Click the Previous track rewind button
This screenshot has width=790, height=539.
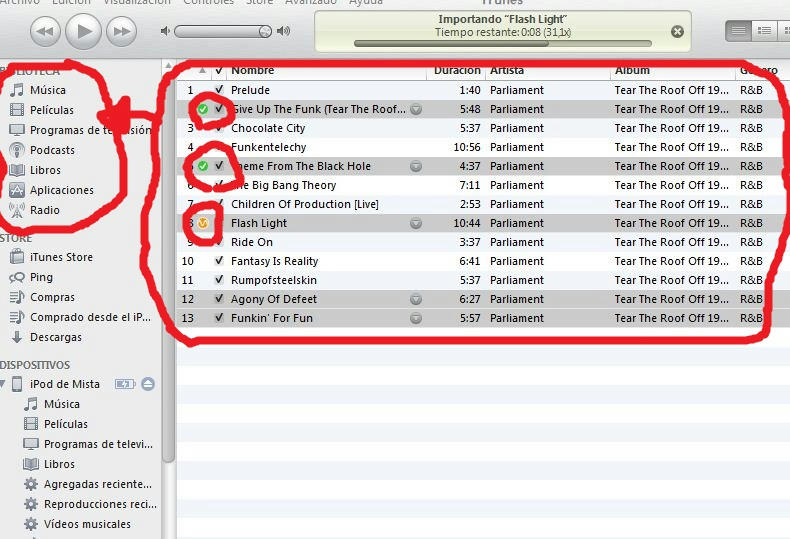click(x=45, y=31)
